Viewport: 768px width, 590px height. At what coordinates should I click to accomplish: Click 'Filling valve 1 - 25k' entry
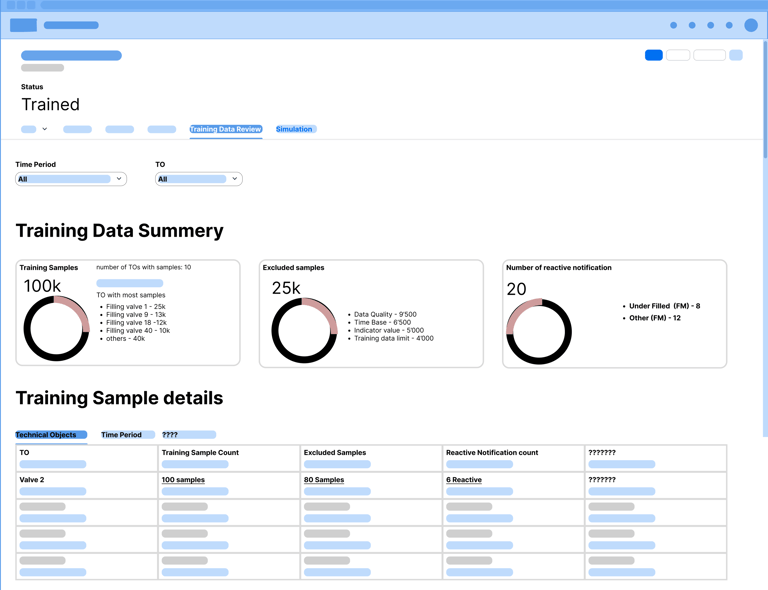(136, 307)
